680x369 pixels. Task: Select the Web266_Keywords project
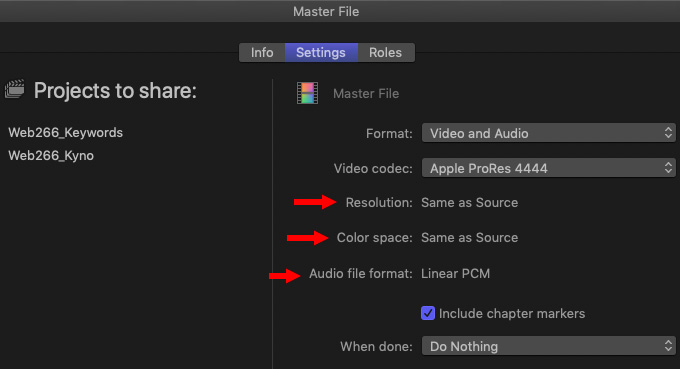tap(65, 133)
